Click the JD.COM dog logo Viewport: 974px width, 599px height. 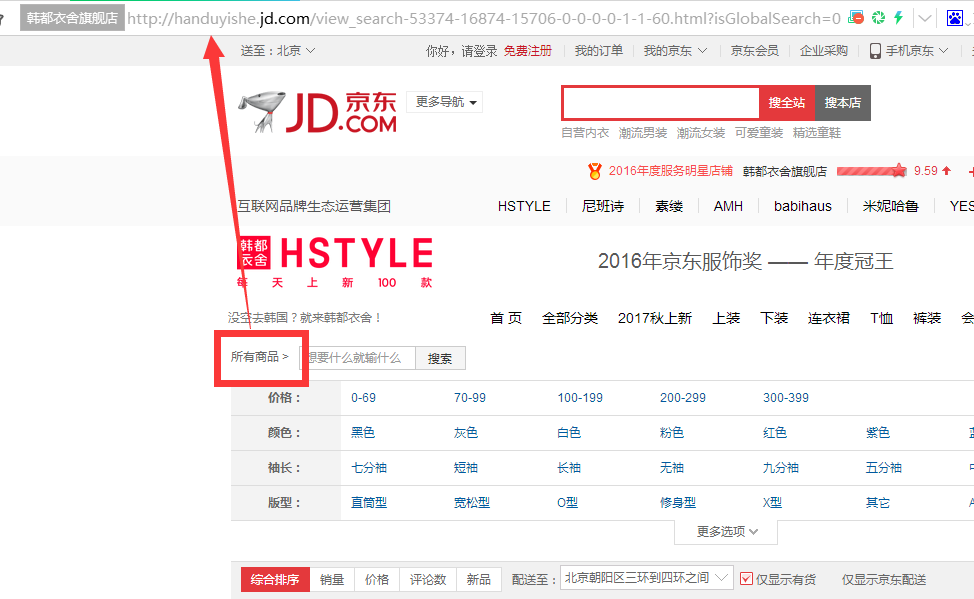pos(317,112)
